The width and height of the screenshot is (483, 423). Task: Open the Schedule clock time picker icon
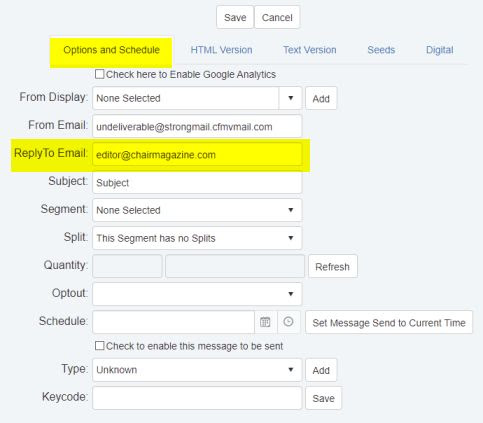[x=289, y=322]
